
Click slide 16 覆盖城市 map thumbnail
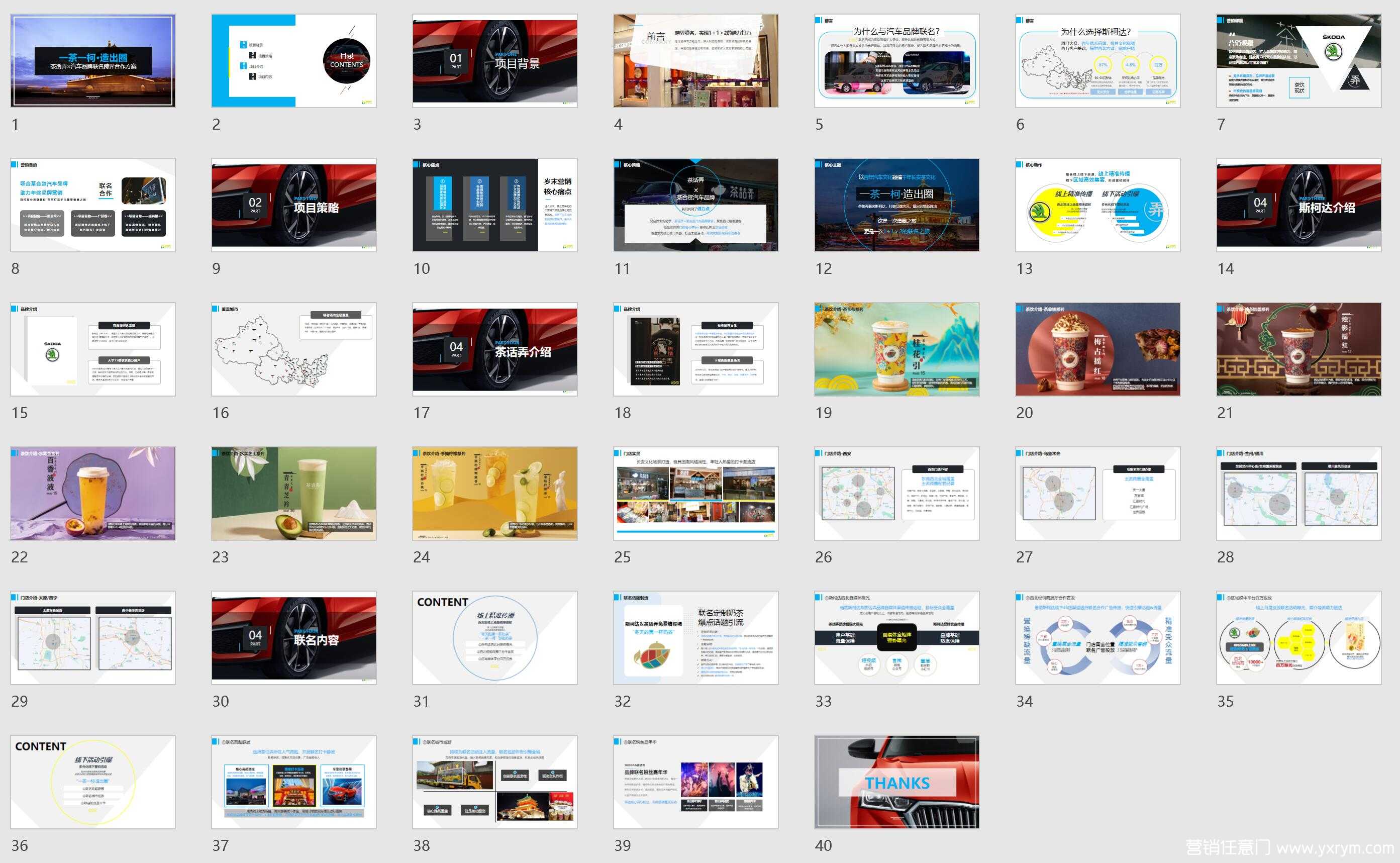pos(294,349)
